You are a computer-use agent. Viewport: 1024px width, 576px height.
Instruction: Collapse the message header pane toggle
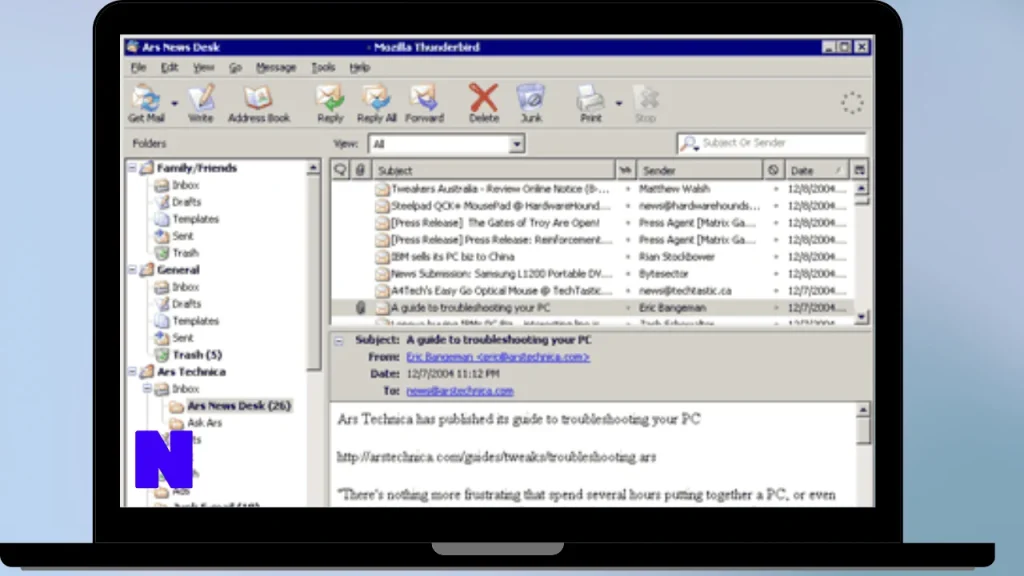[339, 340]
